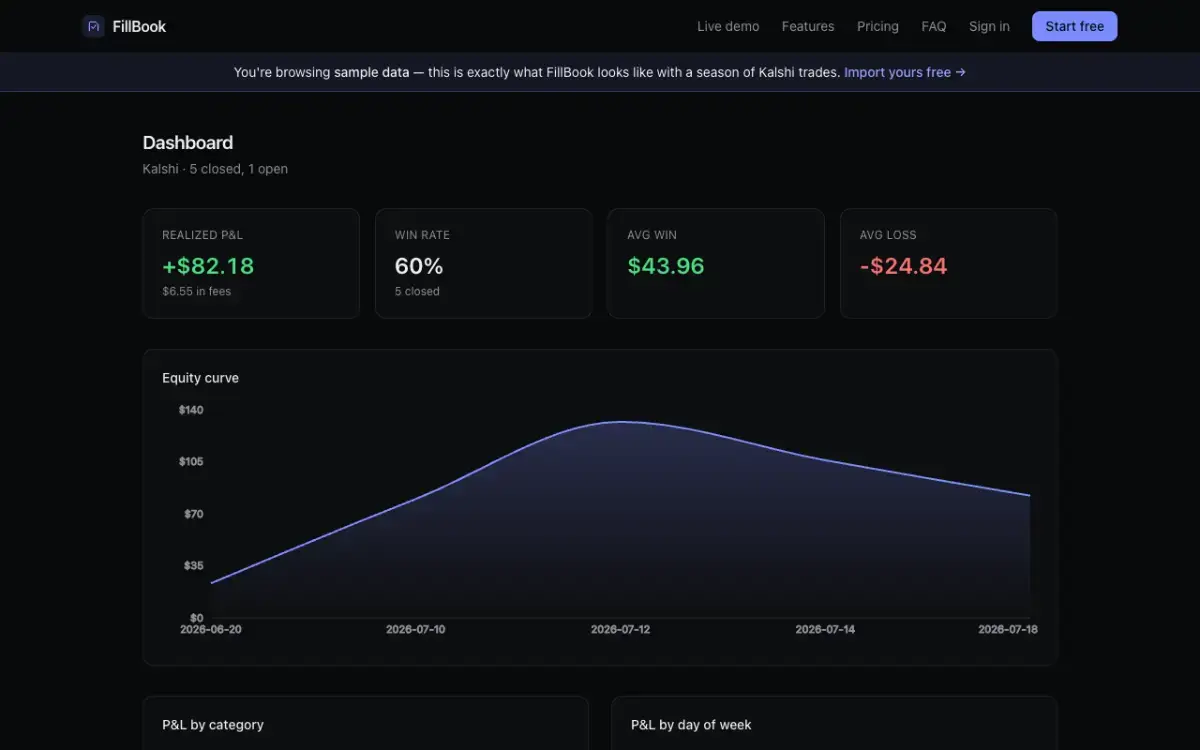Click the Realized P&L value +$82.18
This screenshot has height=750, width=1200.
(208, 266)
